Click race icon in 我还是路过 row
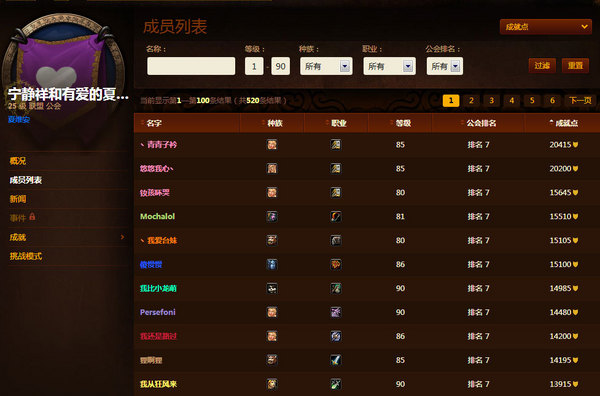 pos(272,336)
